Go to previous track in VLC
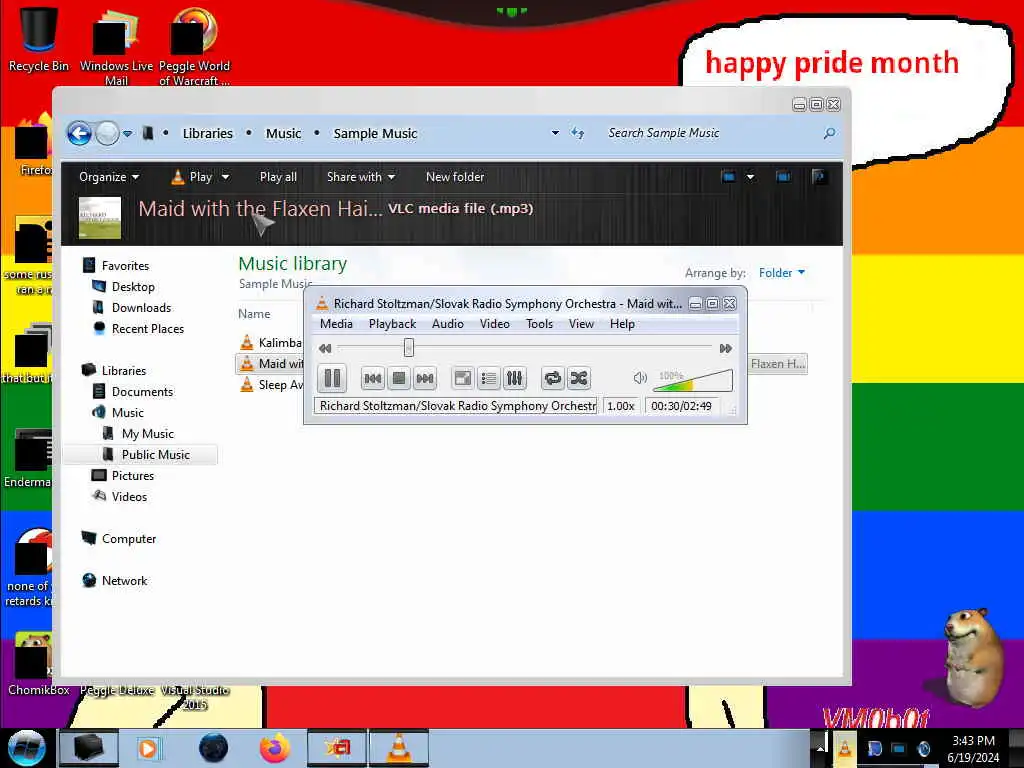The image size is (1024, 768). 373,378
